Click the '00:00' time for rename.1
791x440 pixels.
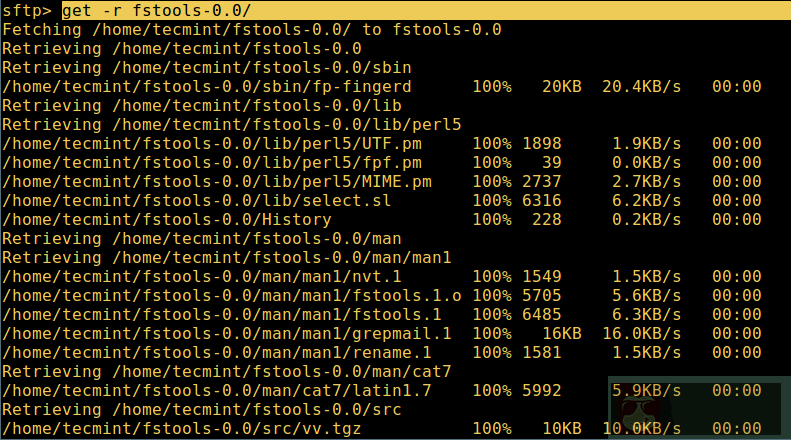(x=737, y=353)
